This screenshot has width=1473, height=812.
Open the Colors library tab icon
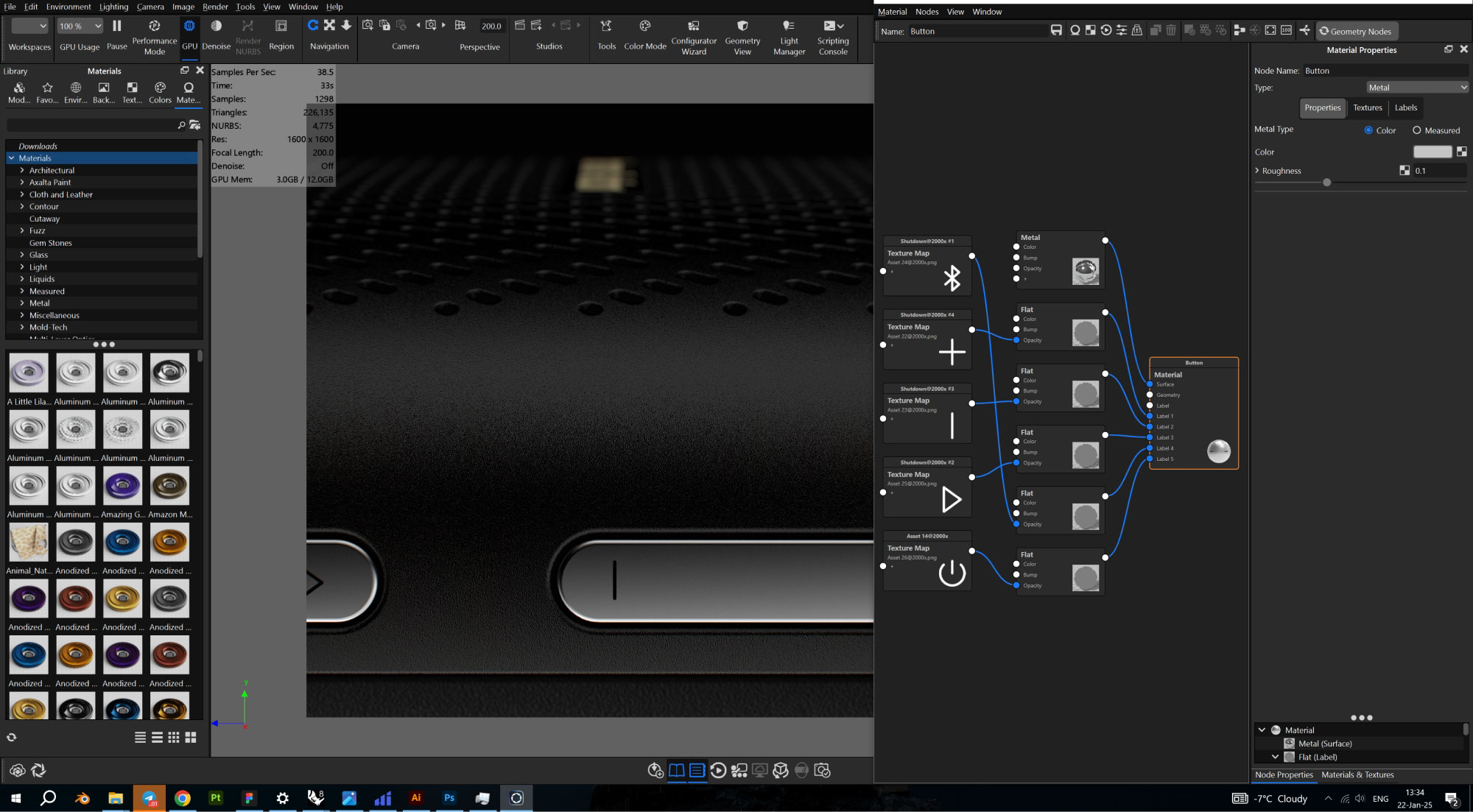(160, 88)
